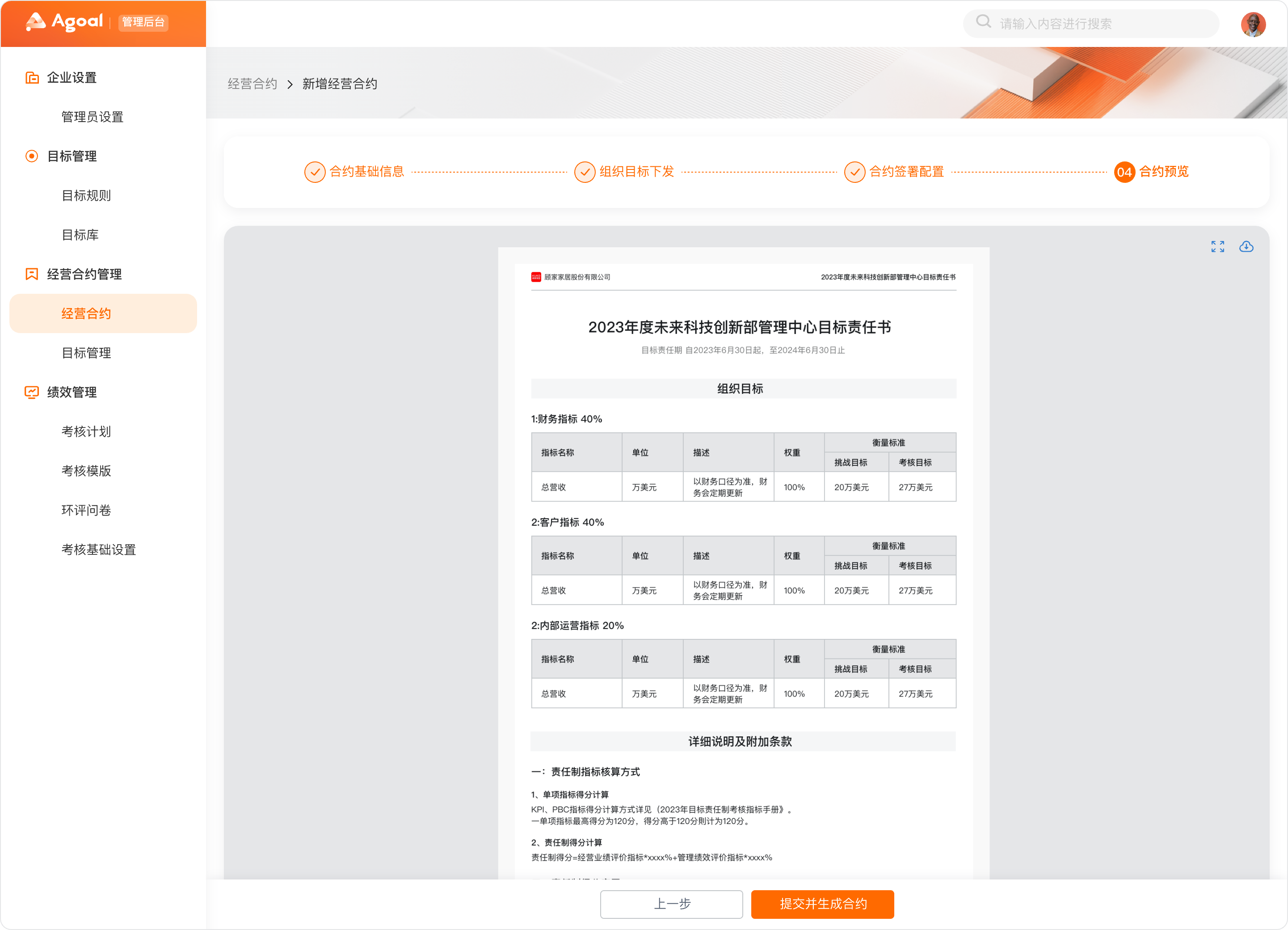Viewport: 1288px width, 930px height.
Task: Click the 上一步 button
Action: tap(671, 905)
